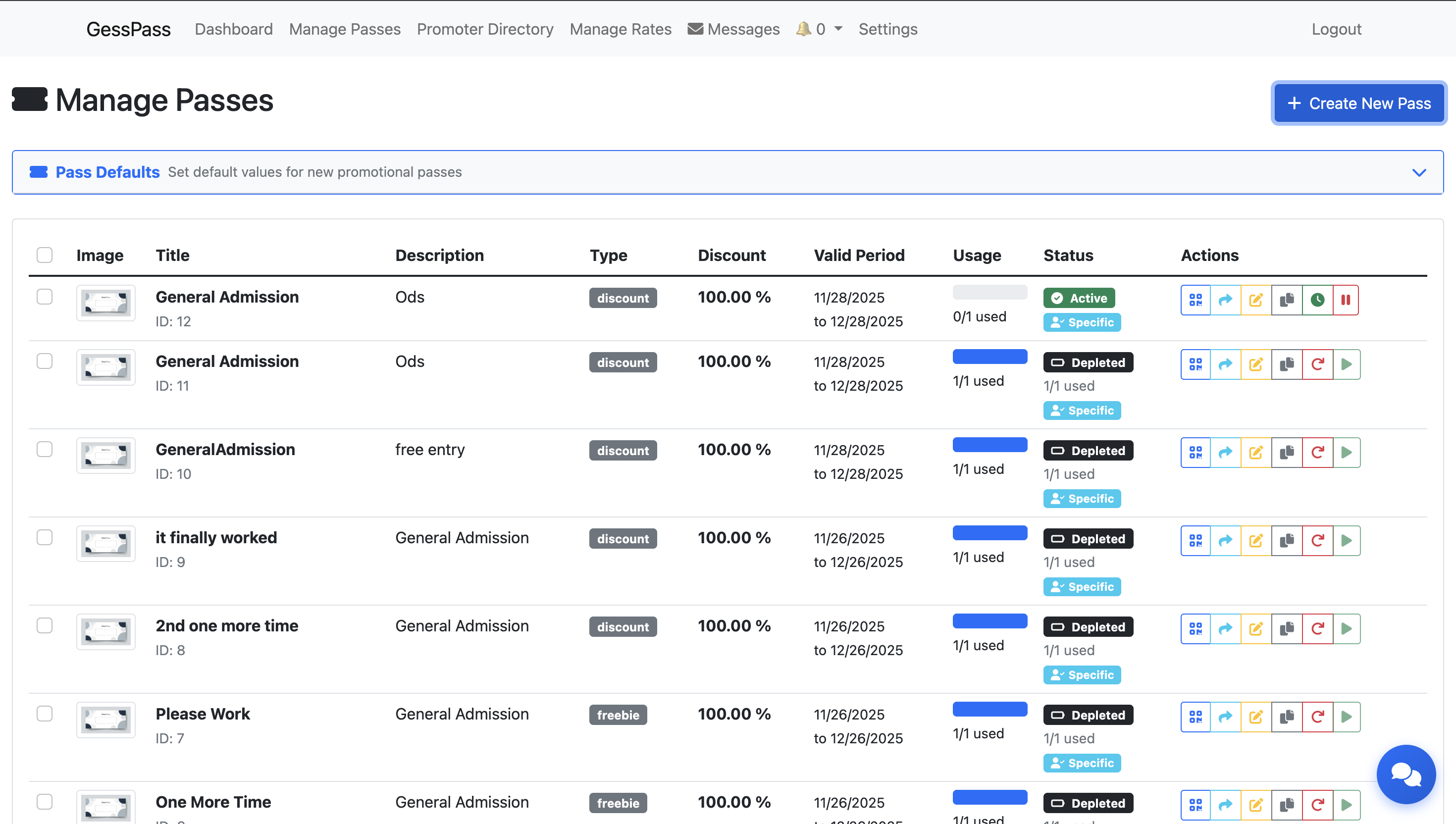This screenshot has height=824, width=1456.
Task: Open the notifications bell dropdown
Action: tap(818, 29)
